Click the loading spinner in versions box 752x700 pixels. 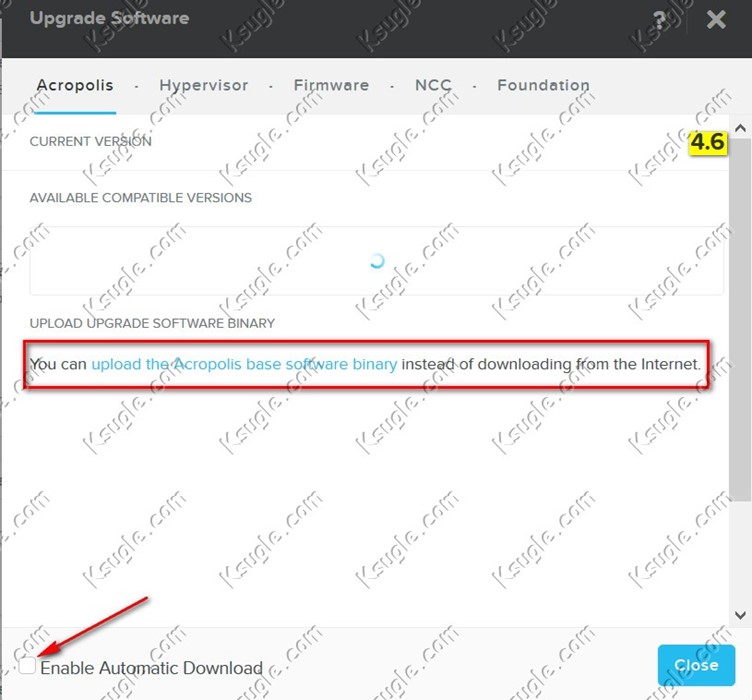[377, 261]
